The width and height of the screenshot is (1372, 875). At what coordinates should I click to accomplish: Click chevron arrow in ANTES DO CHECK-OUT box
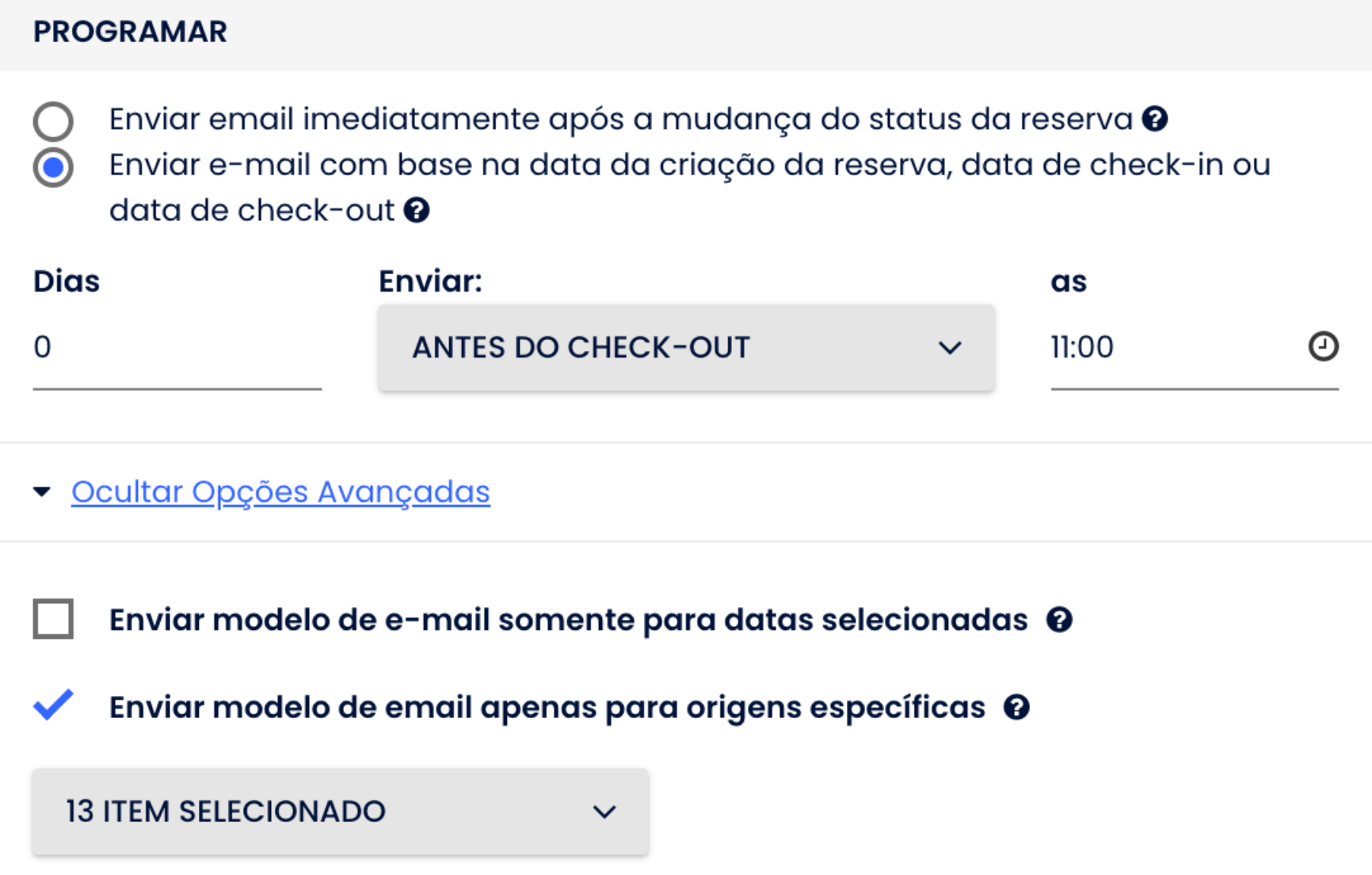point(950,347)
